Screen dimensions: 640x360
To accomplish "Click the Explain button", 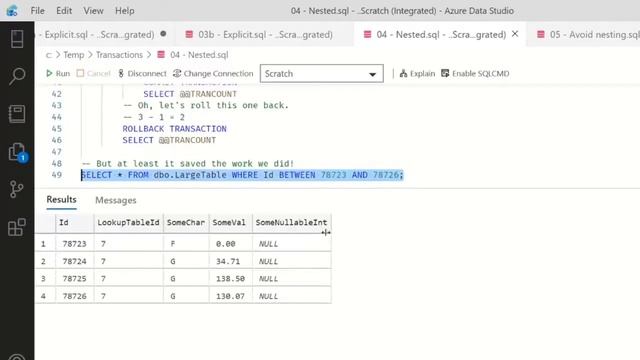I will 417,73.
